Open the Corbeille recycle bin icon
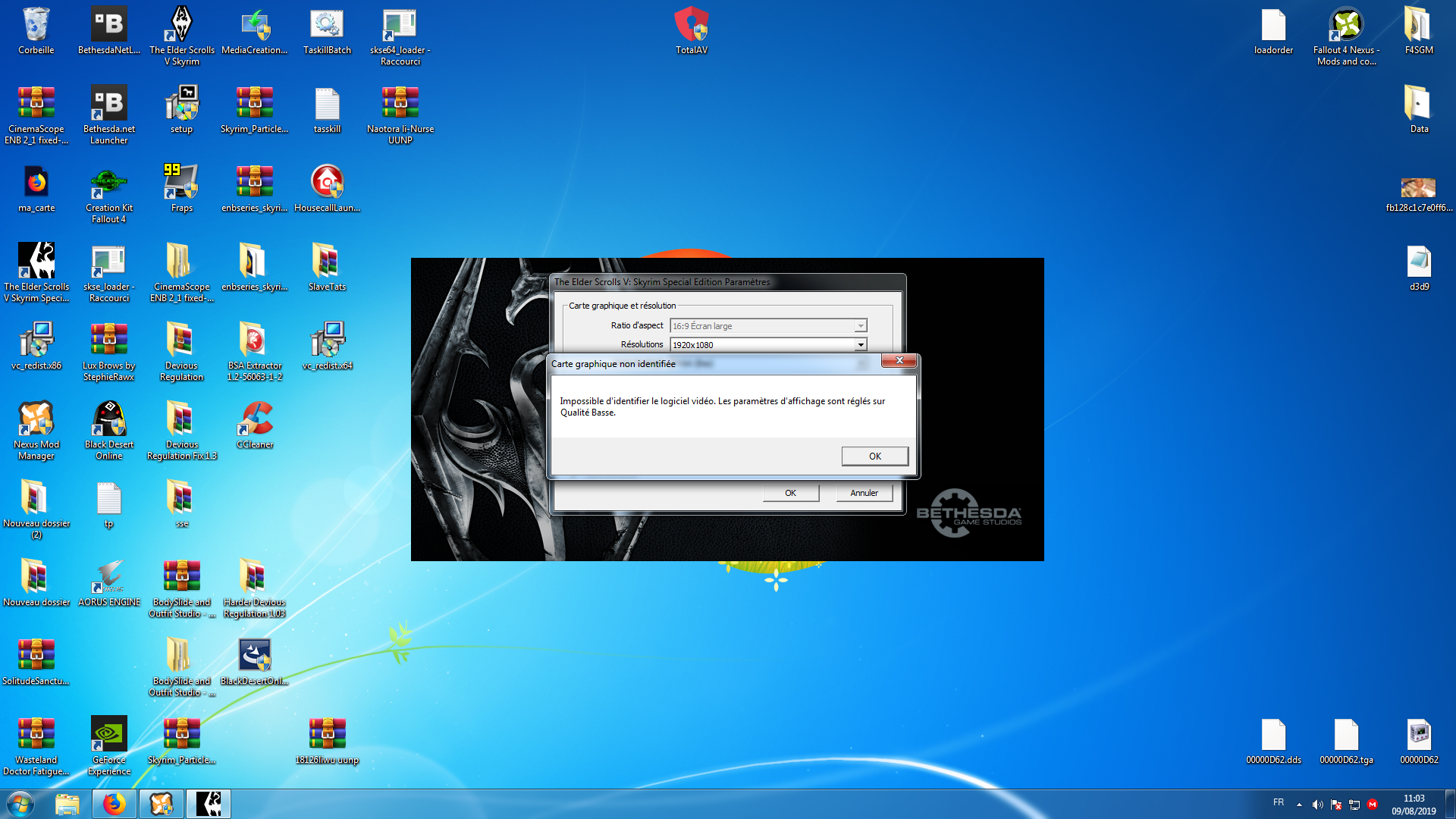This screenshot has width=1456, height=819. 36,32
